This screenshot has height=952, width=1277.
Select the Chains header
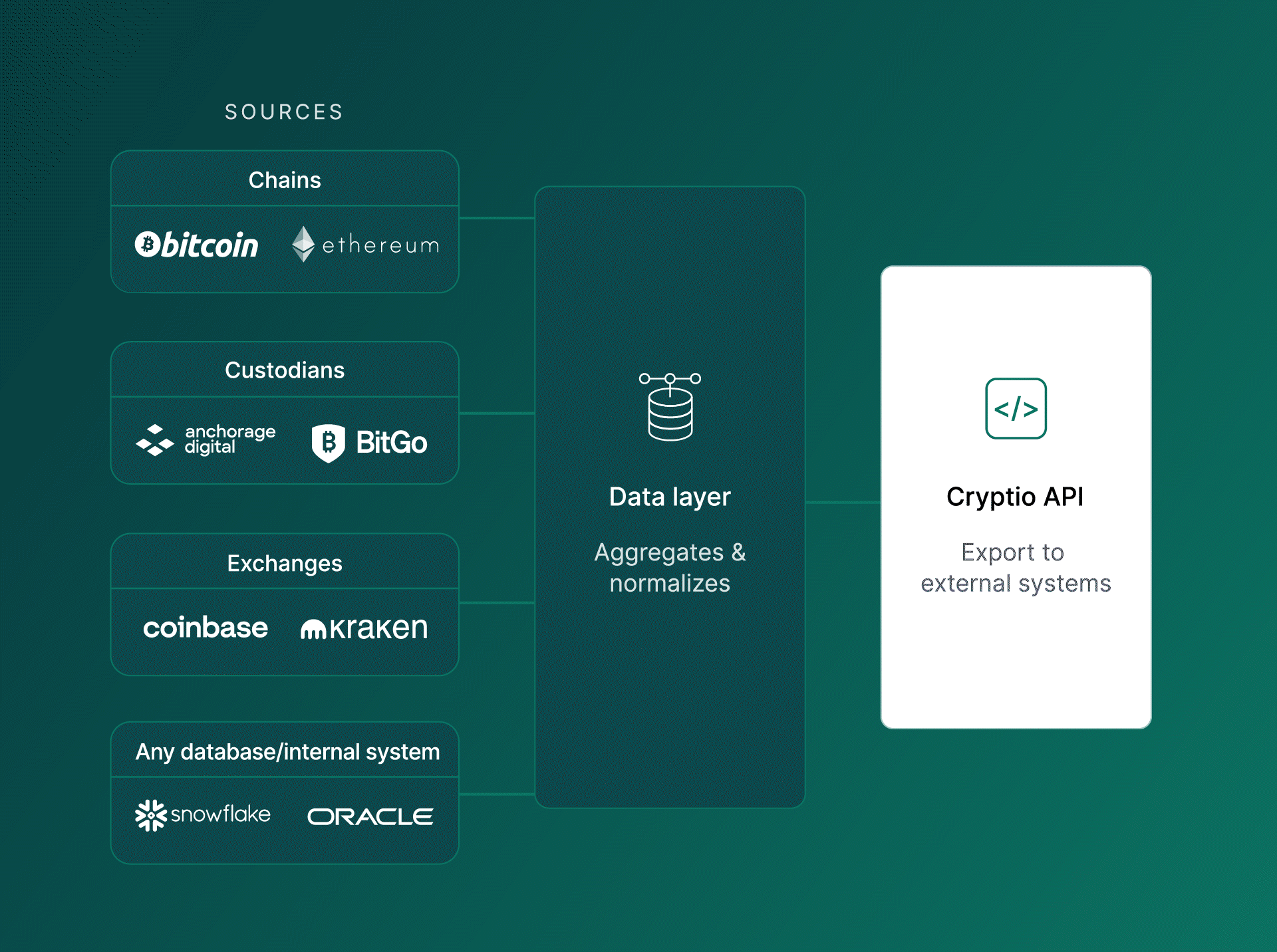point(284,179)
